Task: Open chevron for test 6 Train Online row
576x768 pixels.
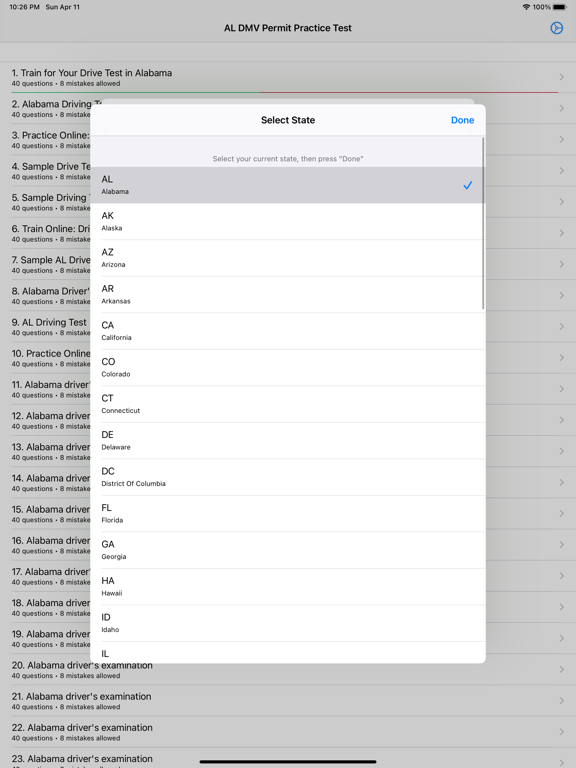Action: tap(562, 233)
